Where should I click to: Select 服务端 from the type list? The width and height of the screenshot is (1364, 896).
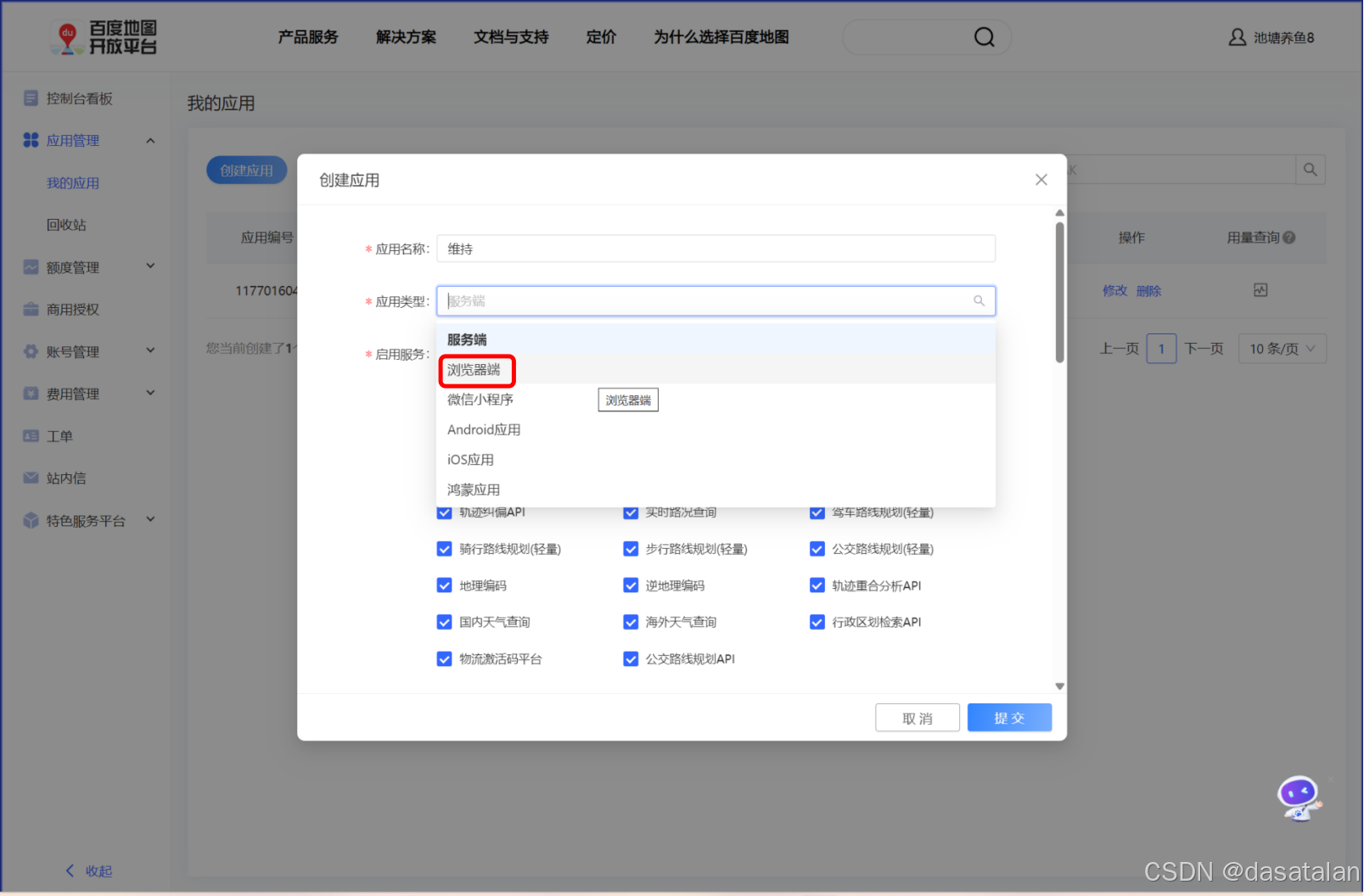click(x=716, y=339)
